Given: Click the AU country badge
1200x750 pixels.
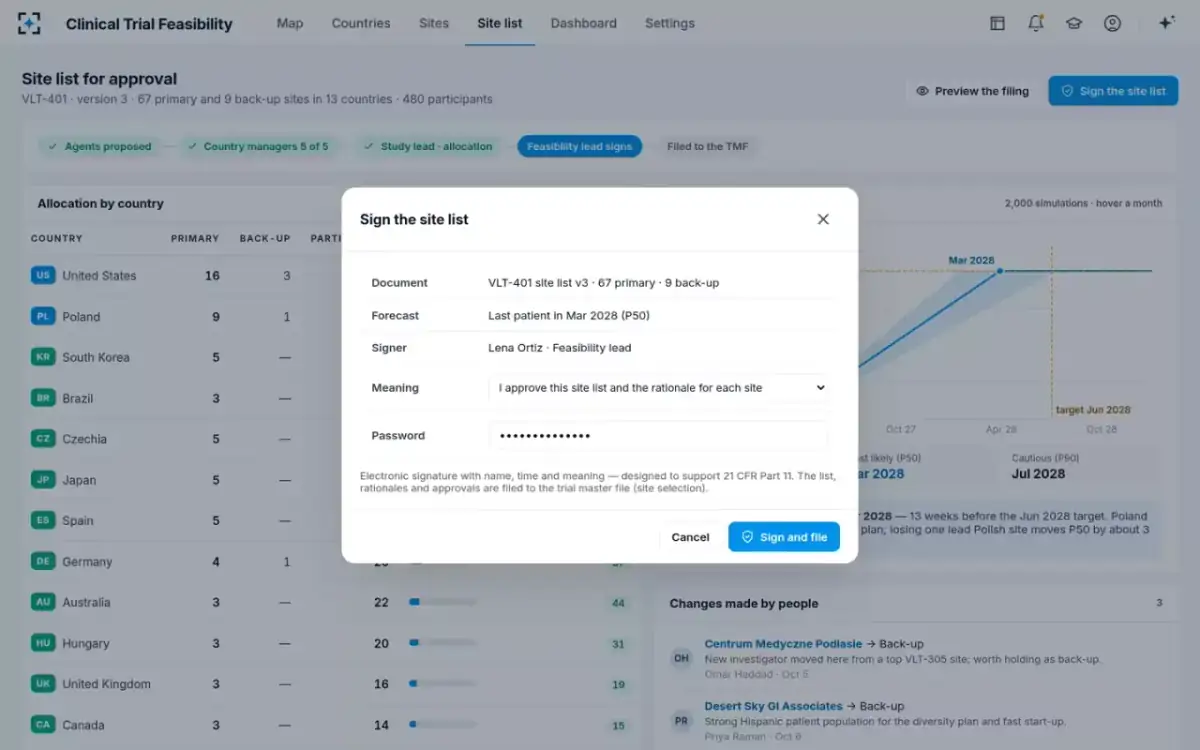Looking at the screenshot, I should click(x=43, y=602).
